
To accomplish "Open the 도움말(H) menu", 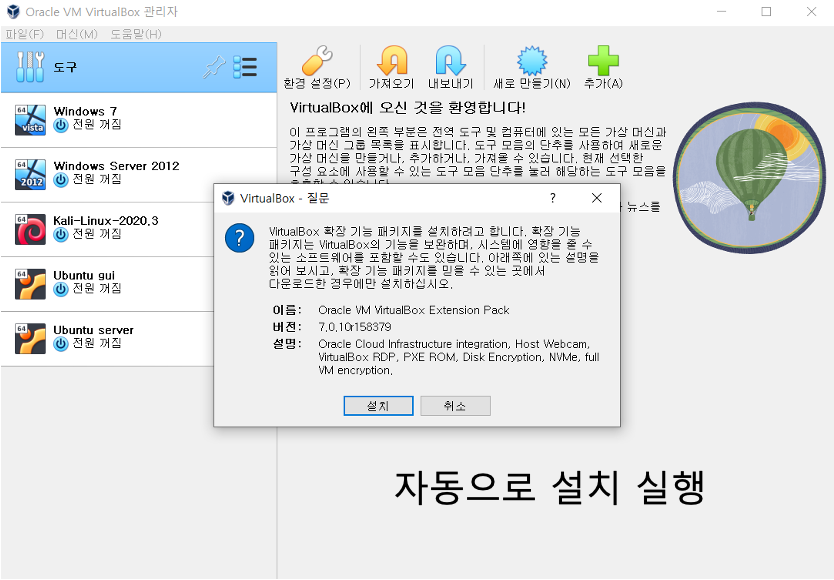I will point(136,34).
